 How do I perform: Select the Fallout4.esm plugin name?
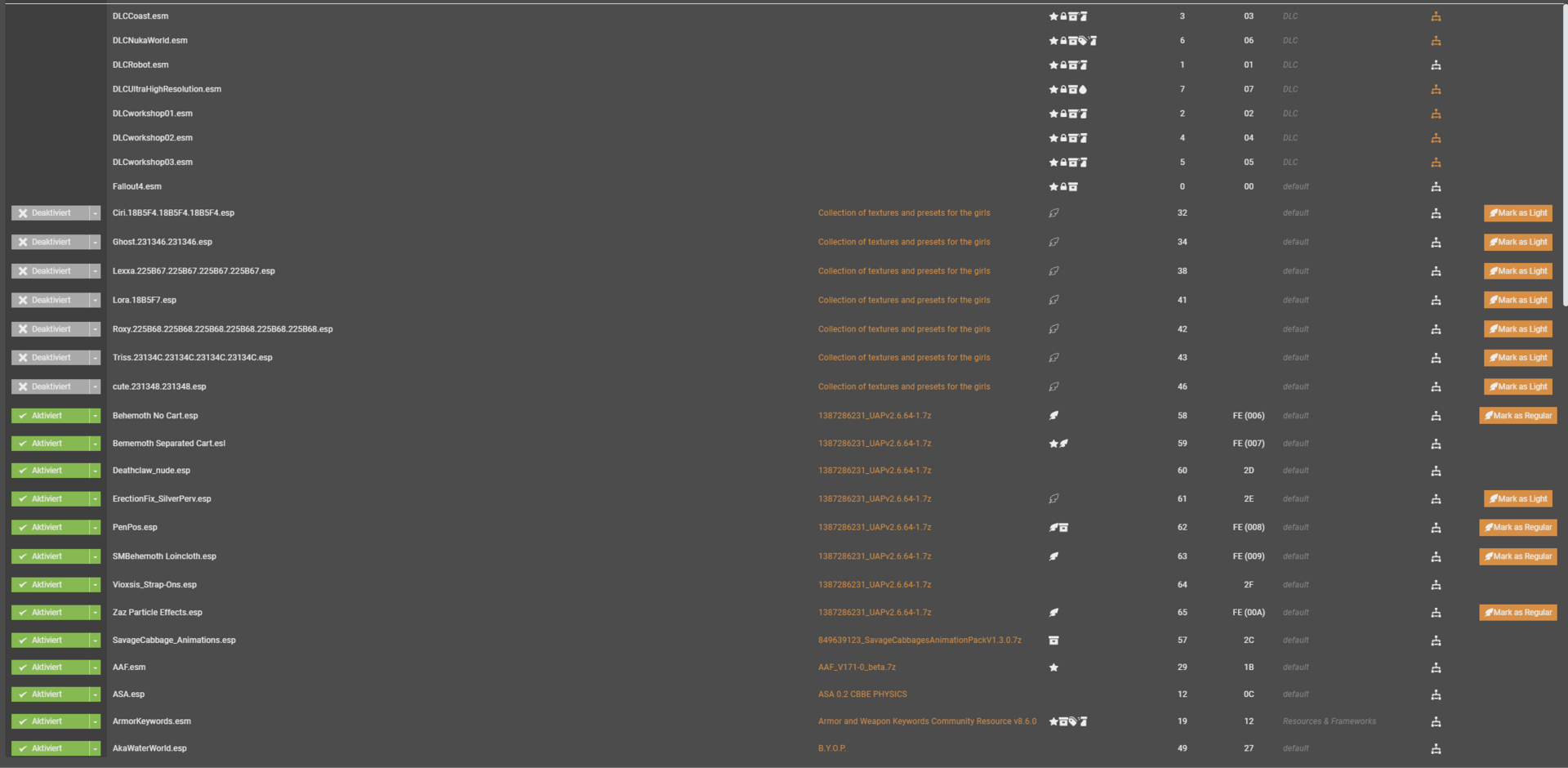[x=136, y=187]
